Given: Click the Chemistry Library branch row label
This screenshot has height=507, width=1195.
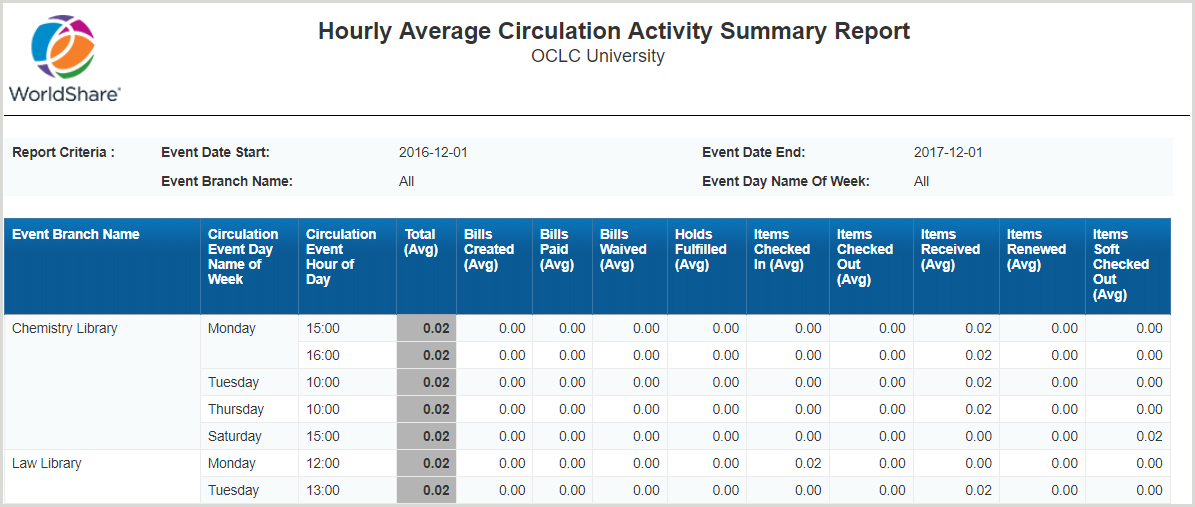Looking at the screenshot, I should [65, 329].
